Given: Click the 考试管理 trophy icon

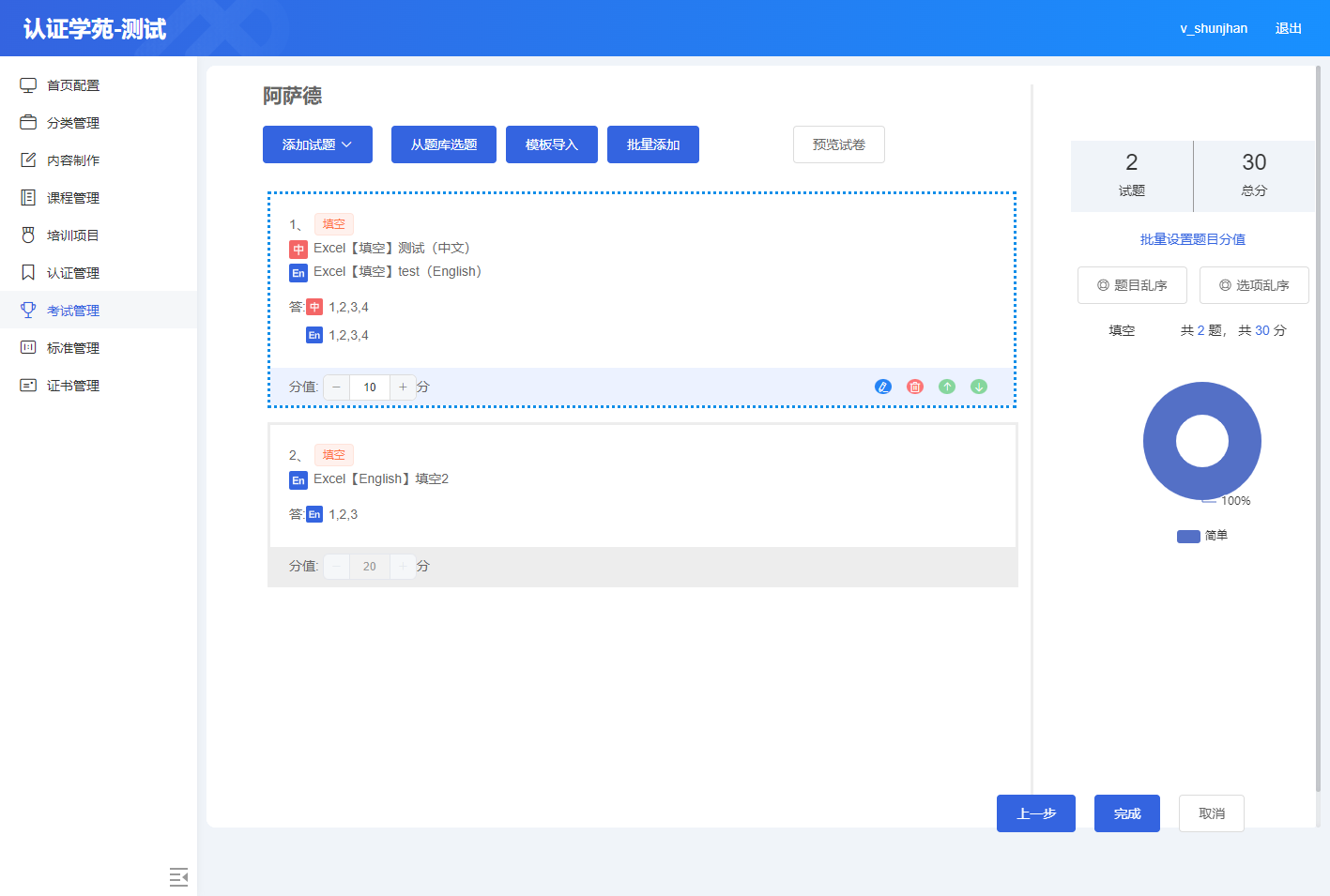Looking at the screenshot, I should 28,311.
